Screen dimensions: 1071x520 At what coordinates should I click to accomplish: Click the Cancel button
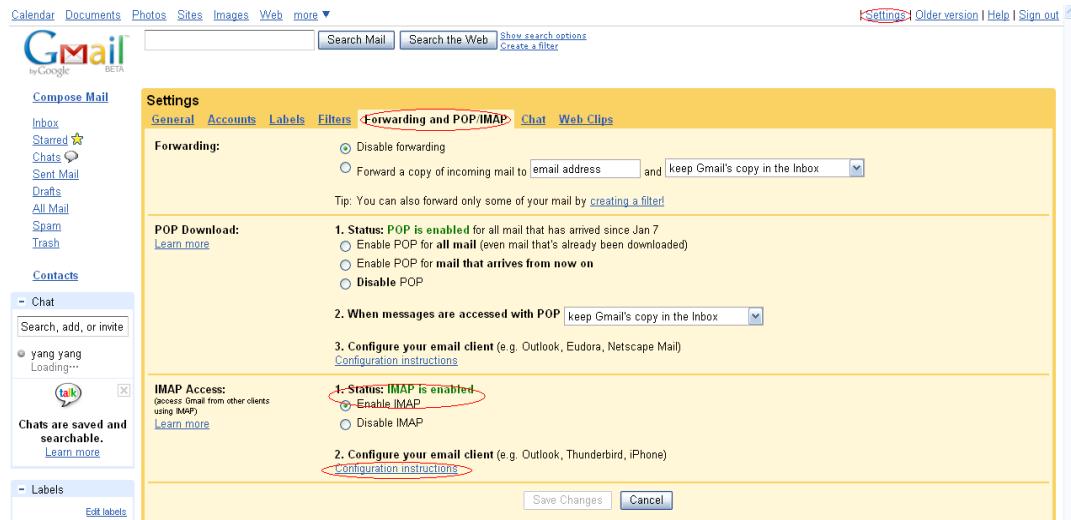coord(645,500)
